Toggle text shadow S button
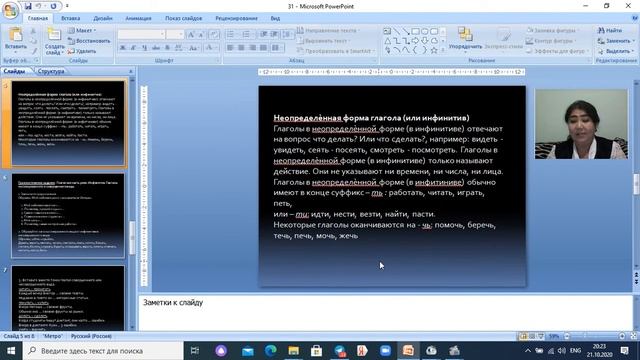 [167, 48]
